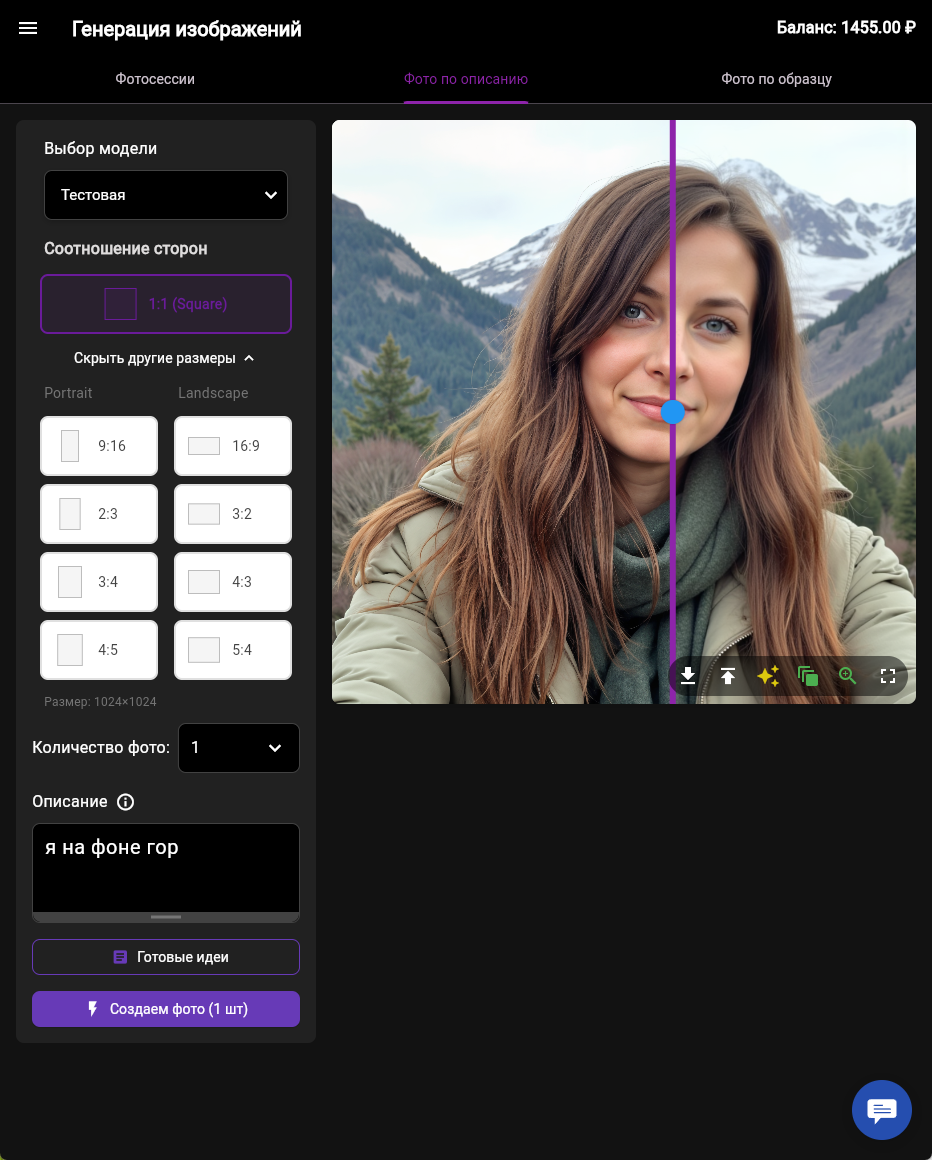Switch to the Фото по образцу tab

coord(776,79)
